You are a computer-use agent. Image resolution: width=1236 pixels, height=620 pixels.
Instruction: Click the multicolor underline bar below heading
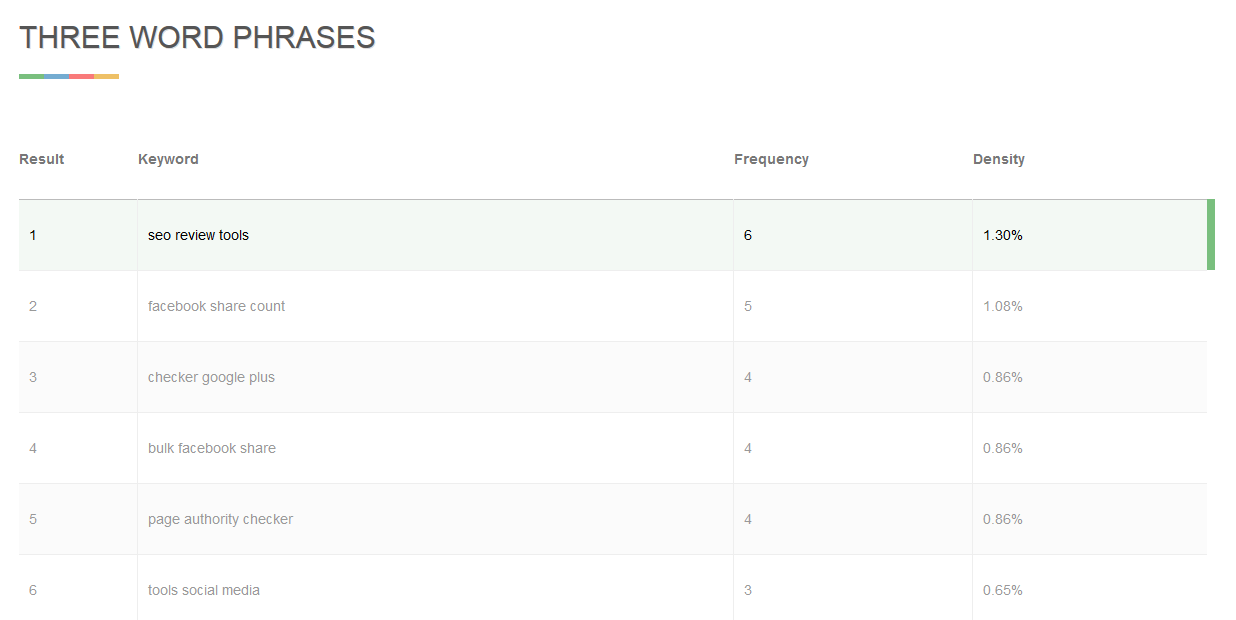(69, 76)
